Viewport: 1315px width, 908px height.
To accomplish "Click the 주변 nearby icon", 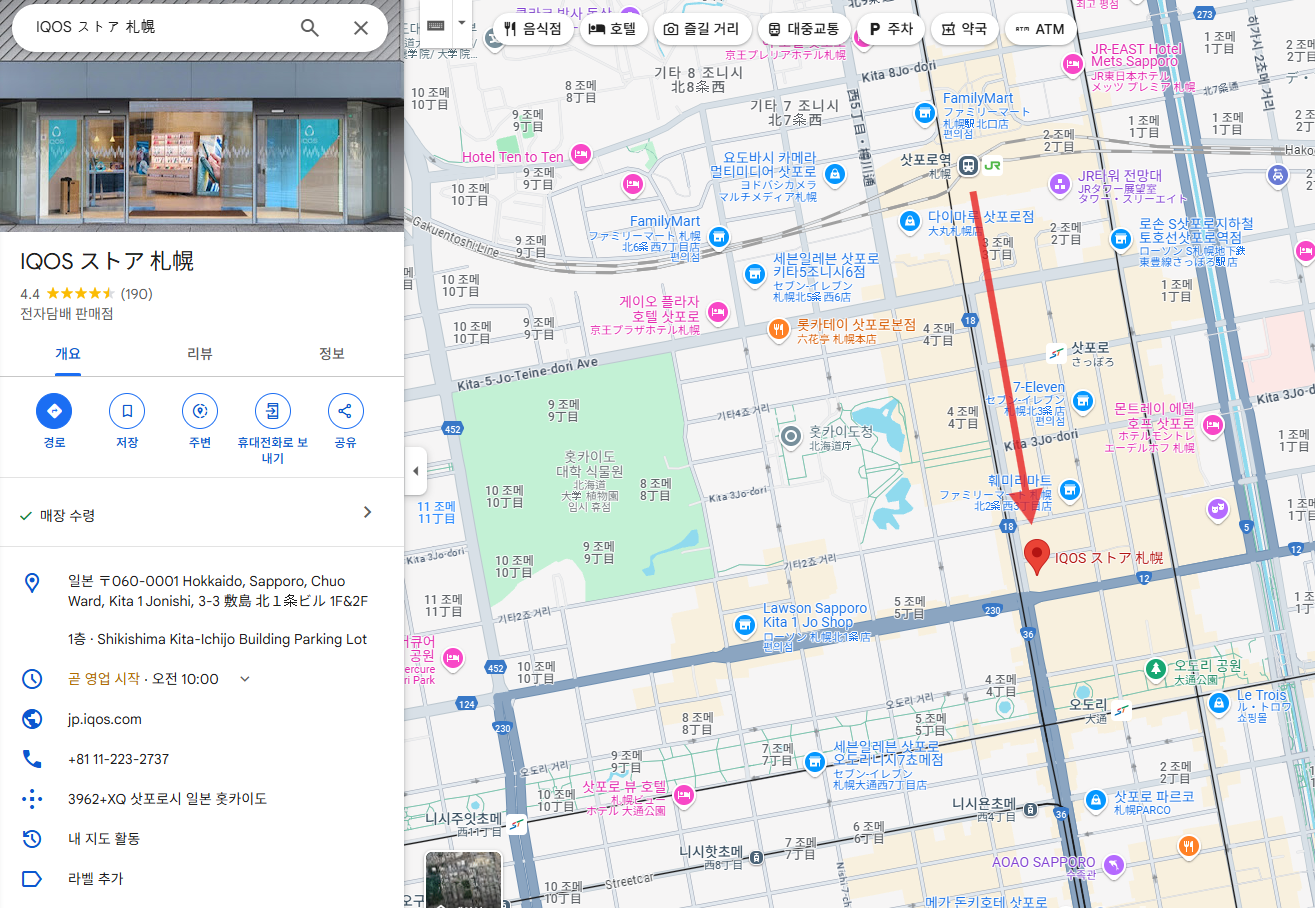I will tap(200, 411).
